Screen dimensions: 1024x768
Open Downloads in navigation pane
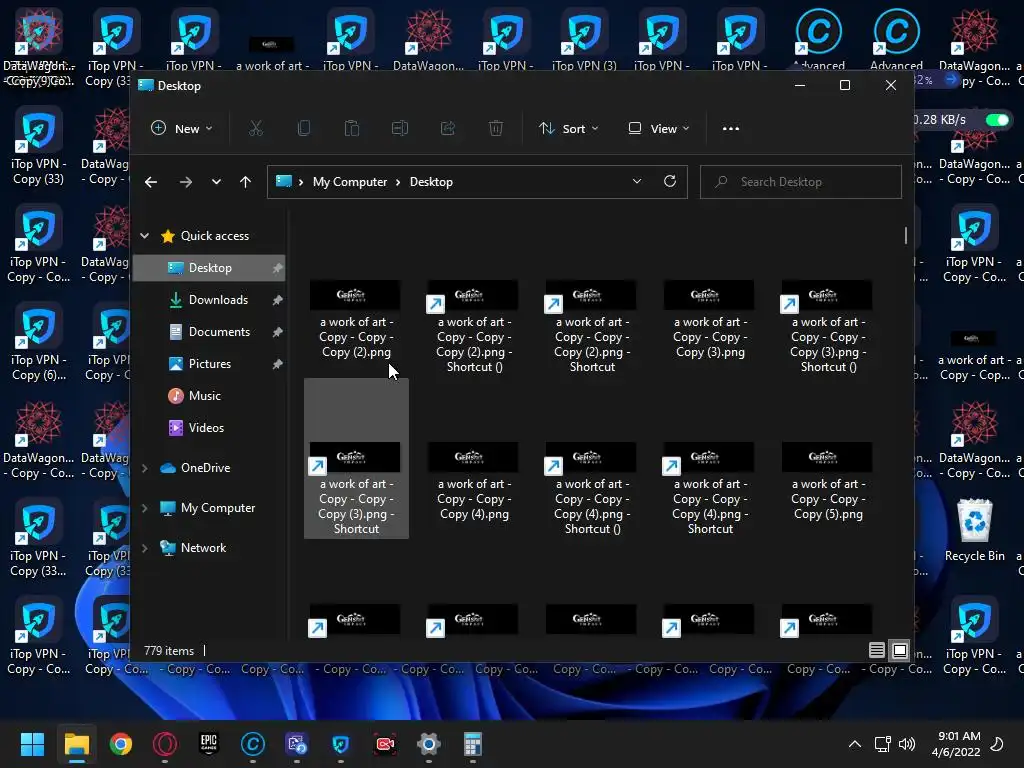coord(209,300)
